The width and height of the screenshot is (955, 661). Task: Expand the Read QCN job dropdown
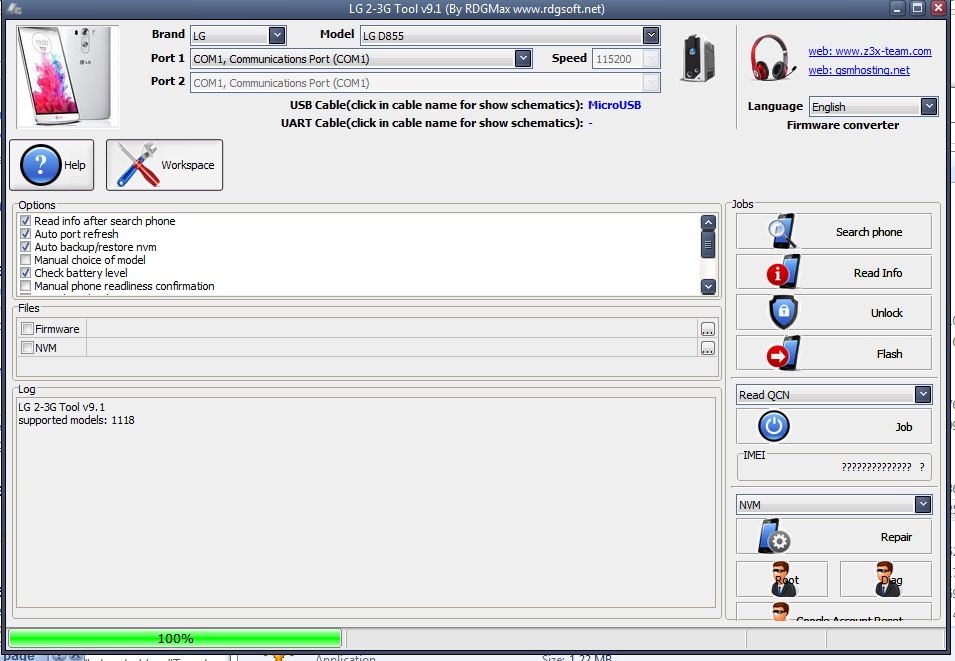click(923, 394)
